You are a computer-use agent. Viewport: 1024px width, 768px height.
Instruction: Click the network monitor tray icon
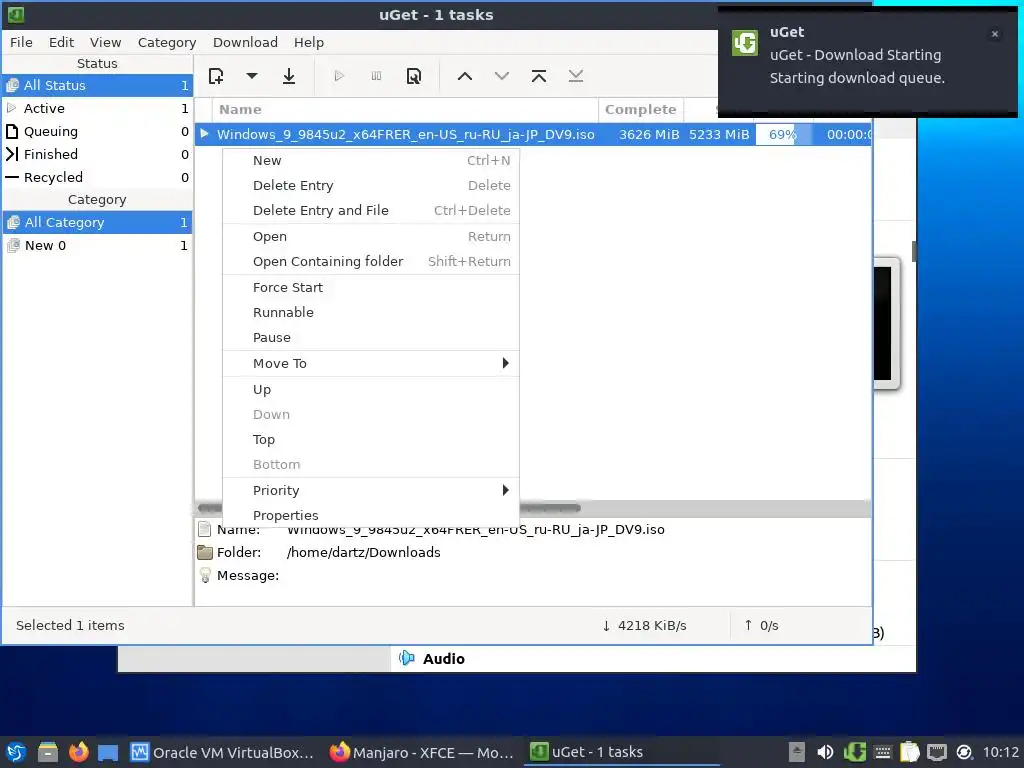pyautogui.click(x=936, y=752)
